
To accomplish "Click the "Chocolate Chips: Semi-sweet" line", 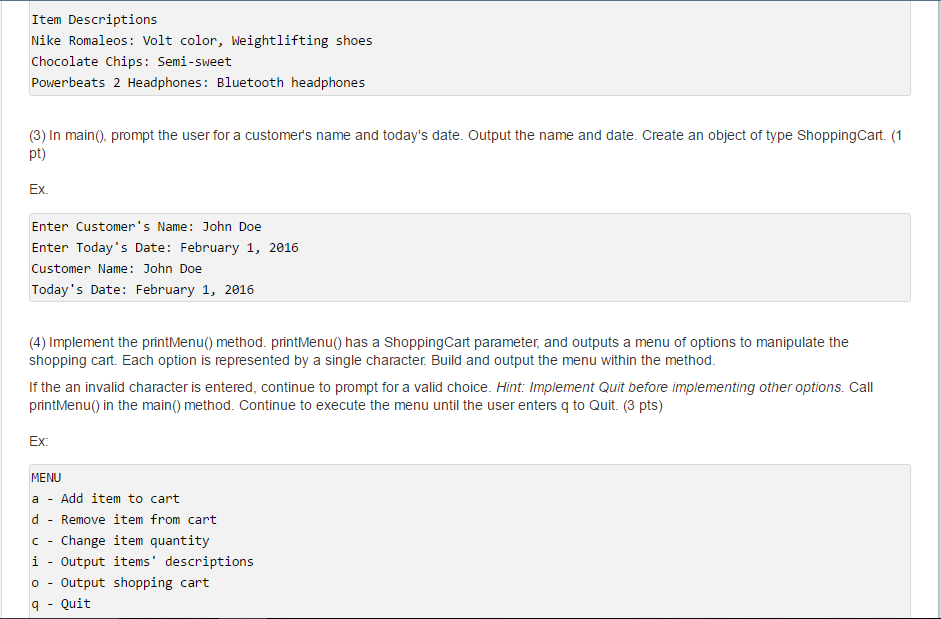I will point(131,62).
